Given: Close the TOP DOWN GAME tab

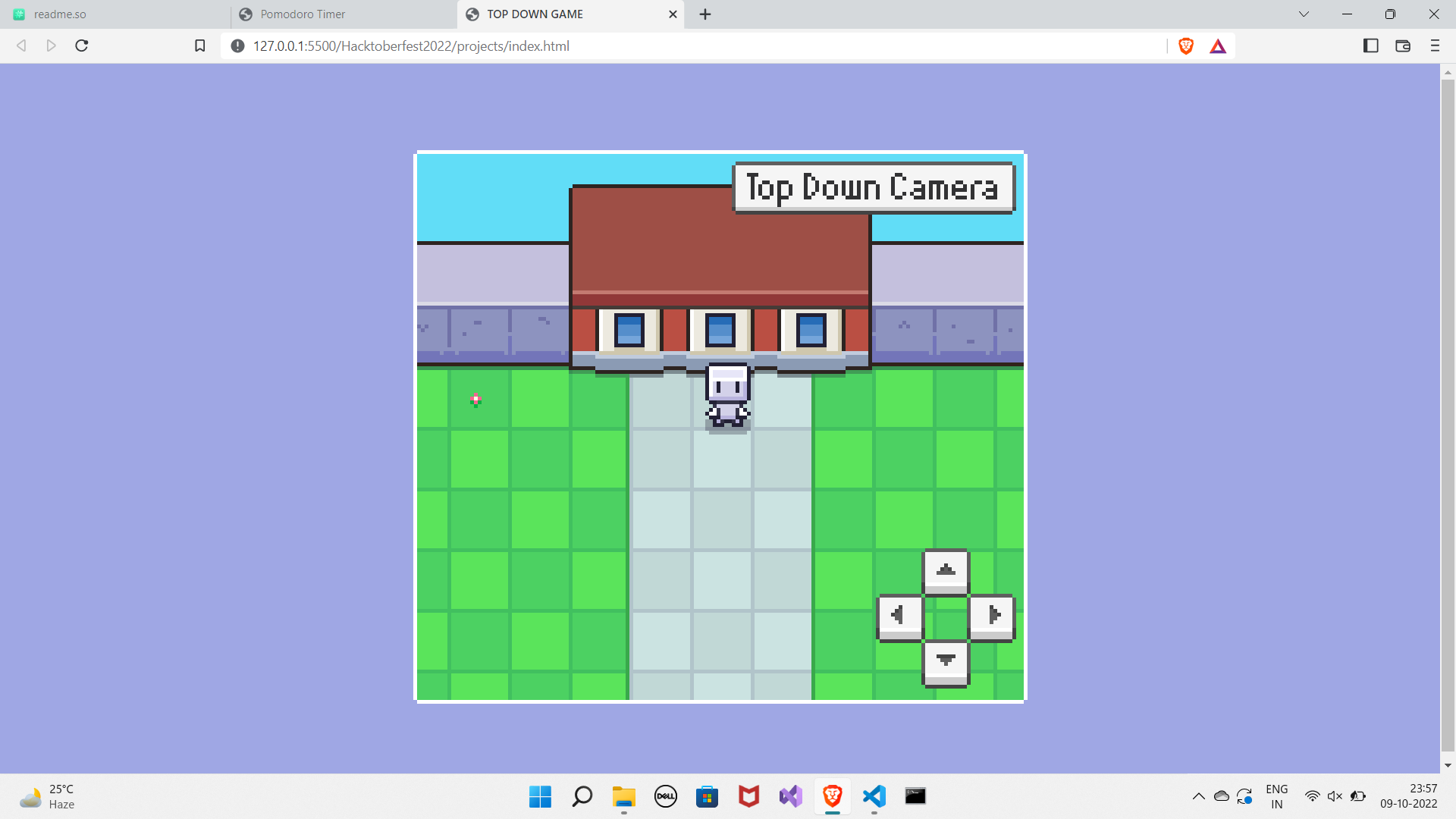Looking at the screenshot, I should 673,14.
